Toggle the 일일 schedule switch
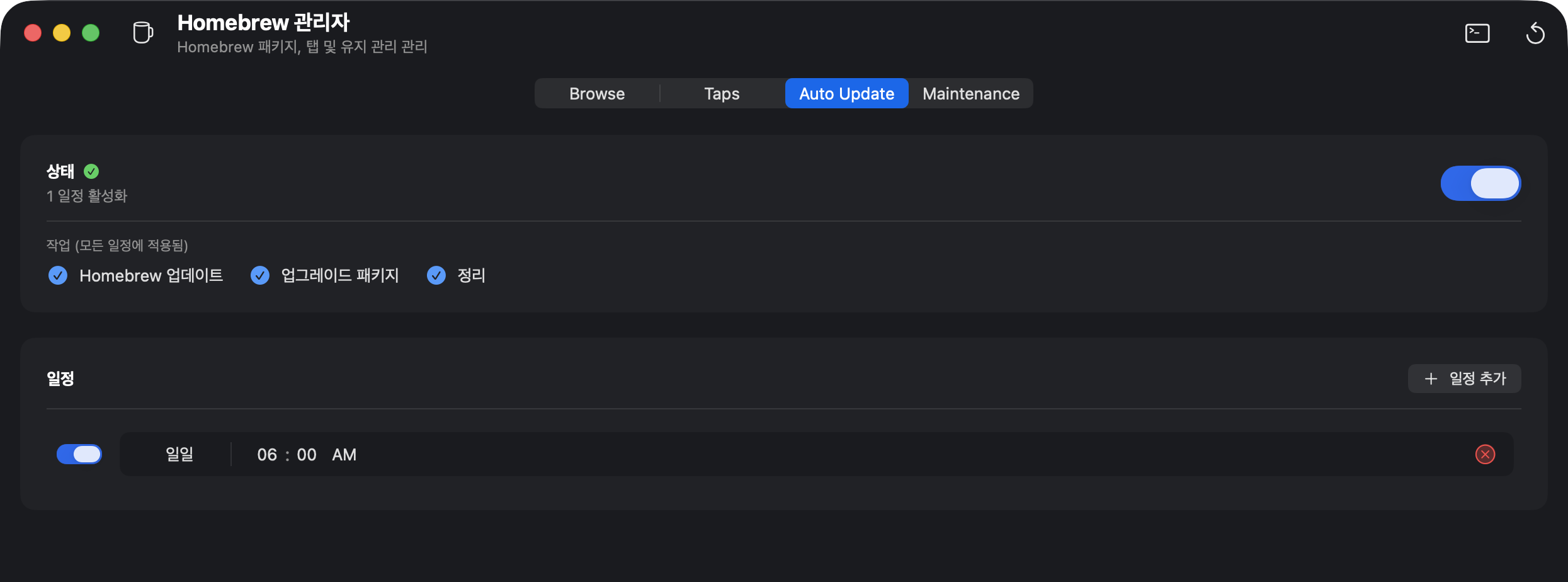This screenshot has width=1568, height=582. coord(79,454)
